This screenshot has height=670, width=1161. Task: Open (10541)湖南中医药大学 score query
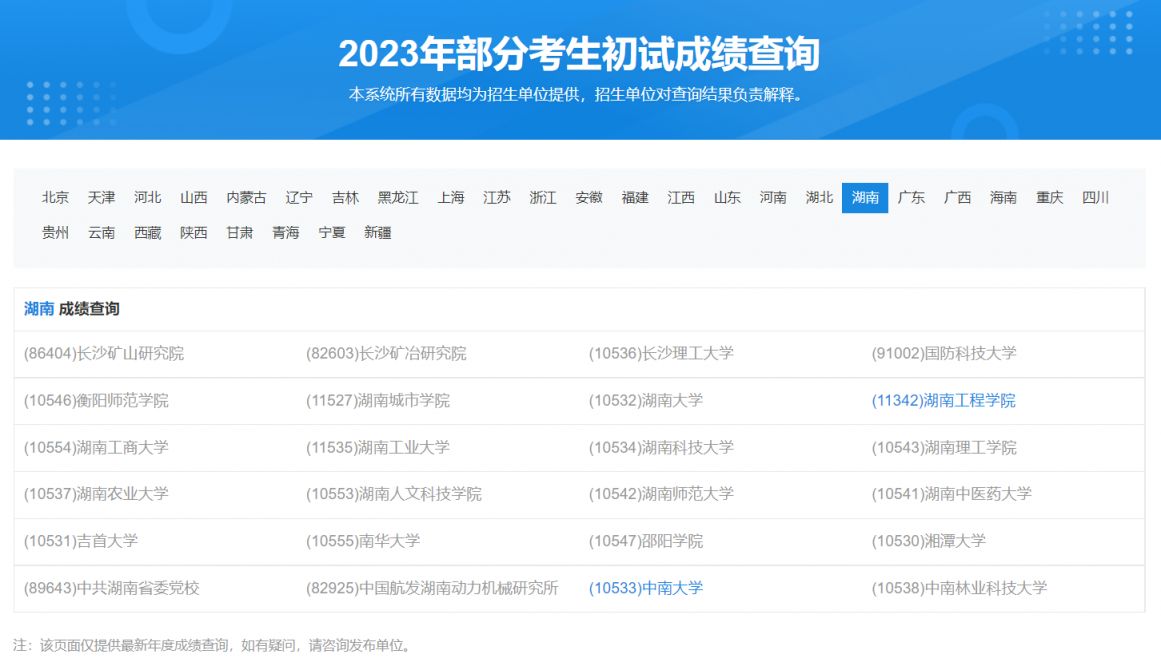click(x=951, y=494)
